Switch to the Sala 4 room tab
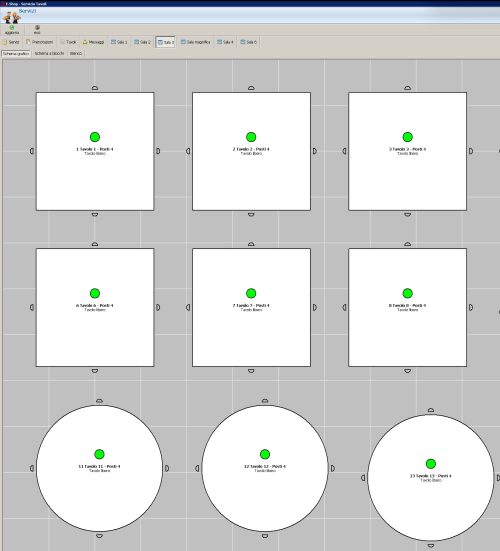Viewport: 500px width, 551px height. click(x=225, y=42)
